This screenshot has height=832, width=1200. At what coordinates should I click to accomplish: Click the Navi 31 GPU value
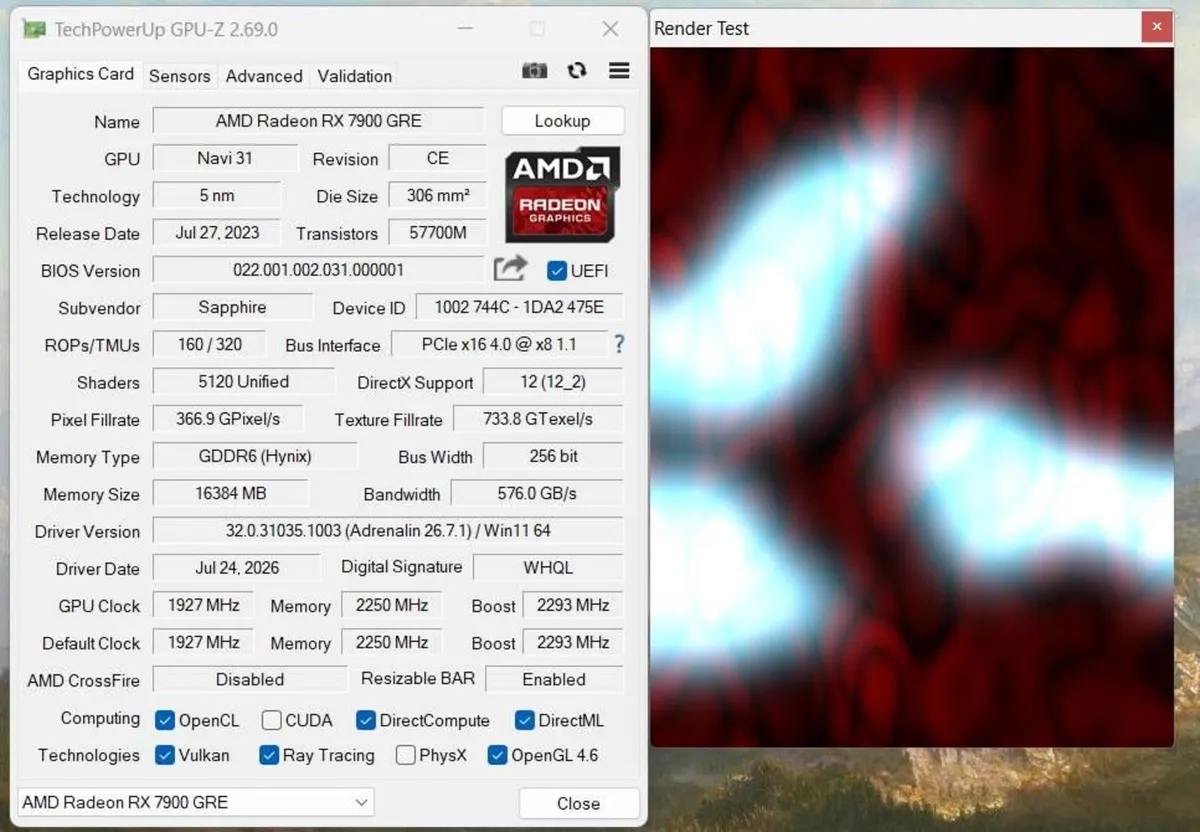click(x=225, y=158)
